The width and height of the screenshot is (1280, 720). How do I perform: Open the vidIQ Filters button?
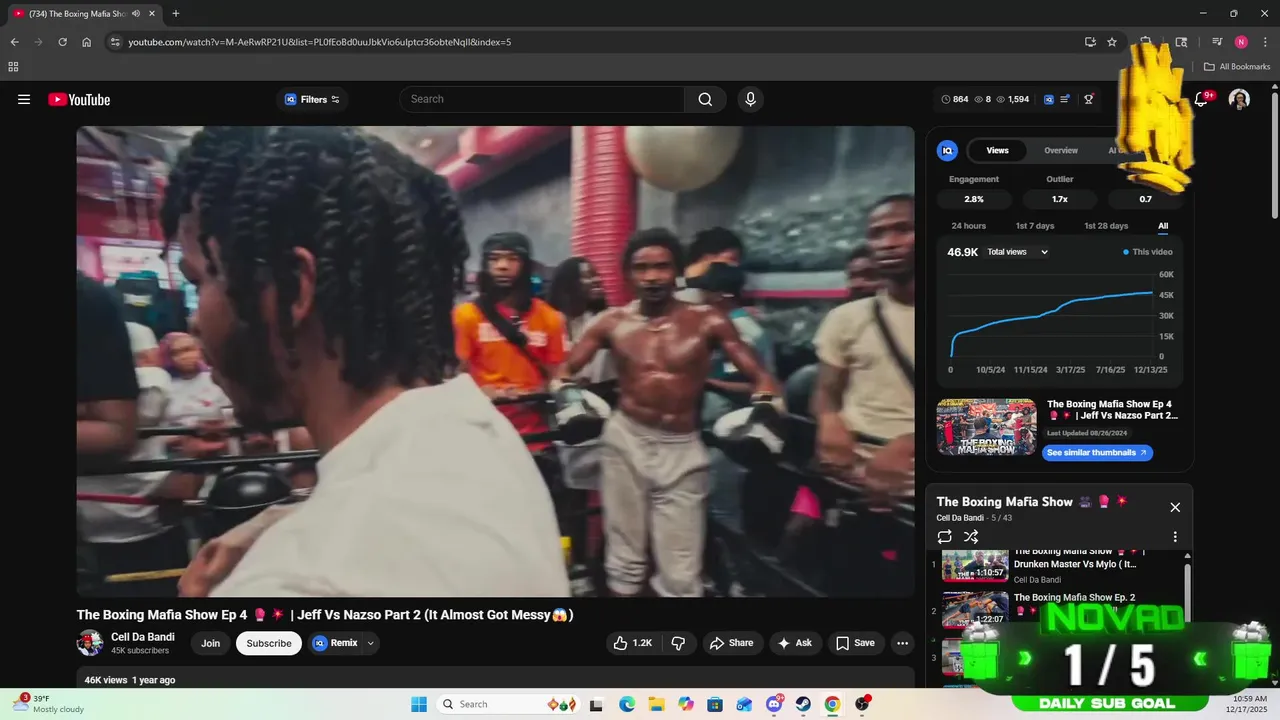coord(312,99)
